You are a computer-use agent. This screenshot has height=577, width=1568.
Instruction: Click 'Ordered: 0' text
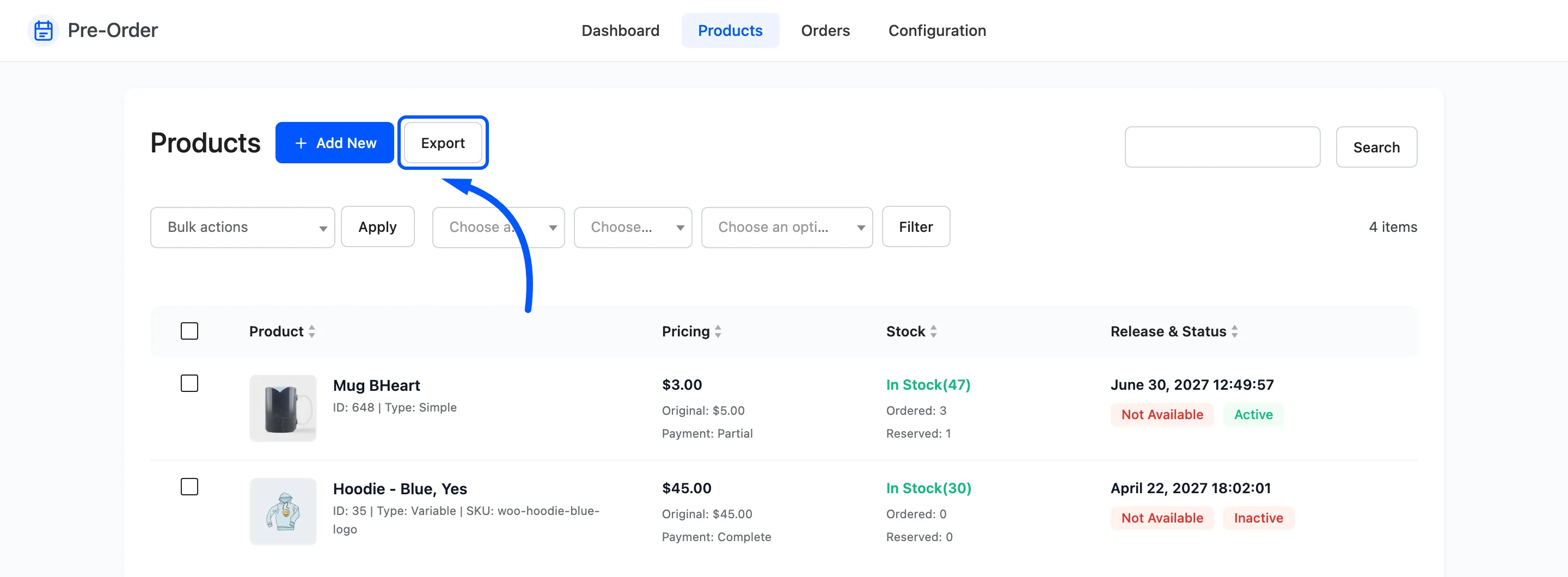[x=916, y=514]
